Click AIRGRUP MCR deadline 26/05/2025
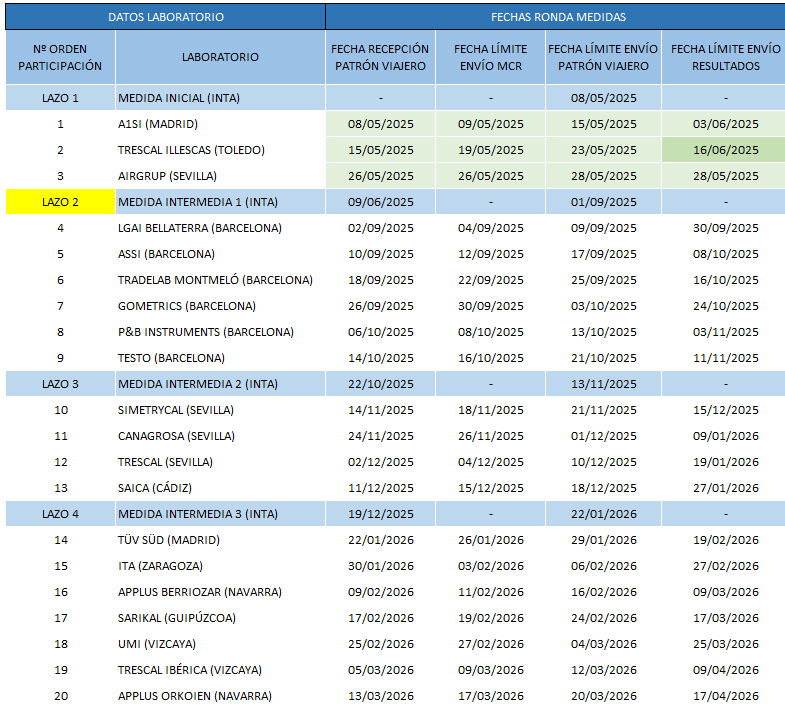This screenshot has width=785, height=706. (x=491, y=176)
